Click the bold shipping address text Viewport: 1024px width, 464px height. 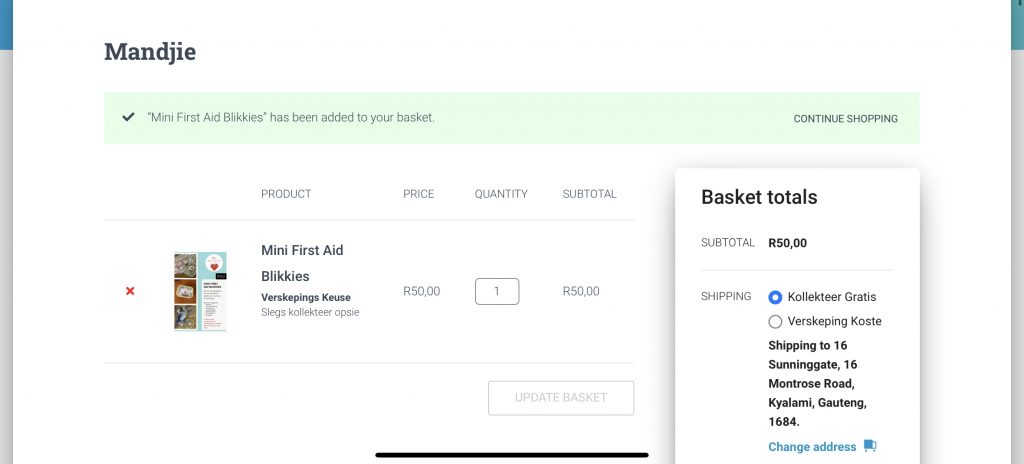pos(818,384)
